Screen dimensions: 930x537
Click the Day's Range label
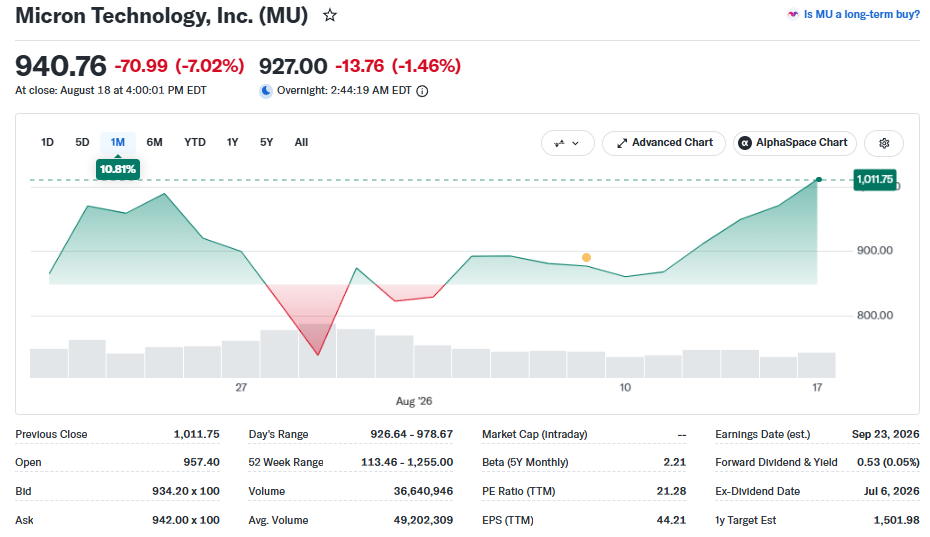point(278,434)
